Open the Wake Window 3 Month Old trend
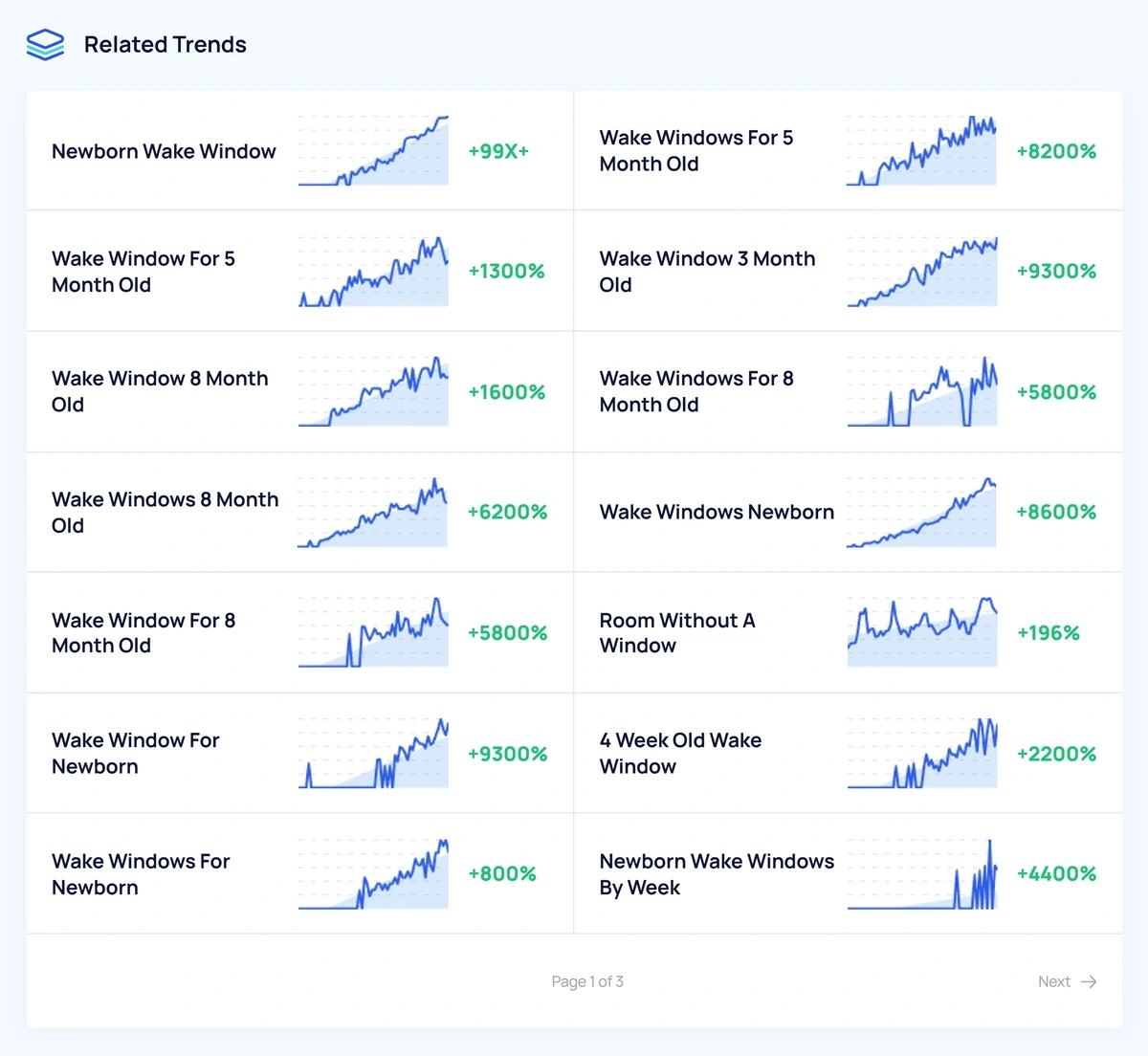The height and width of the screenshot is (1056, 1148). (x=707, y=271)
